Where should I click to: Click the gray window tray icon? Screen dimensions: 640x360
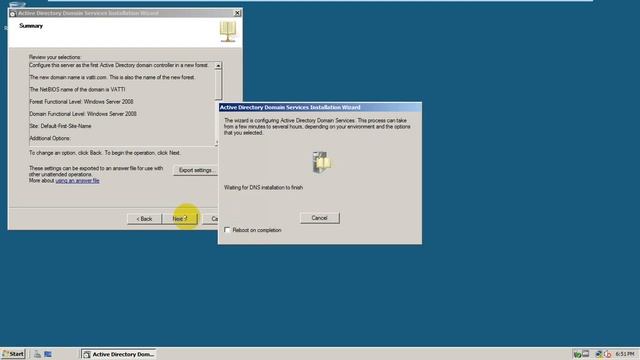pyautogui.click(x=586, y=354)
